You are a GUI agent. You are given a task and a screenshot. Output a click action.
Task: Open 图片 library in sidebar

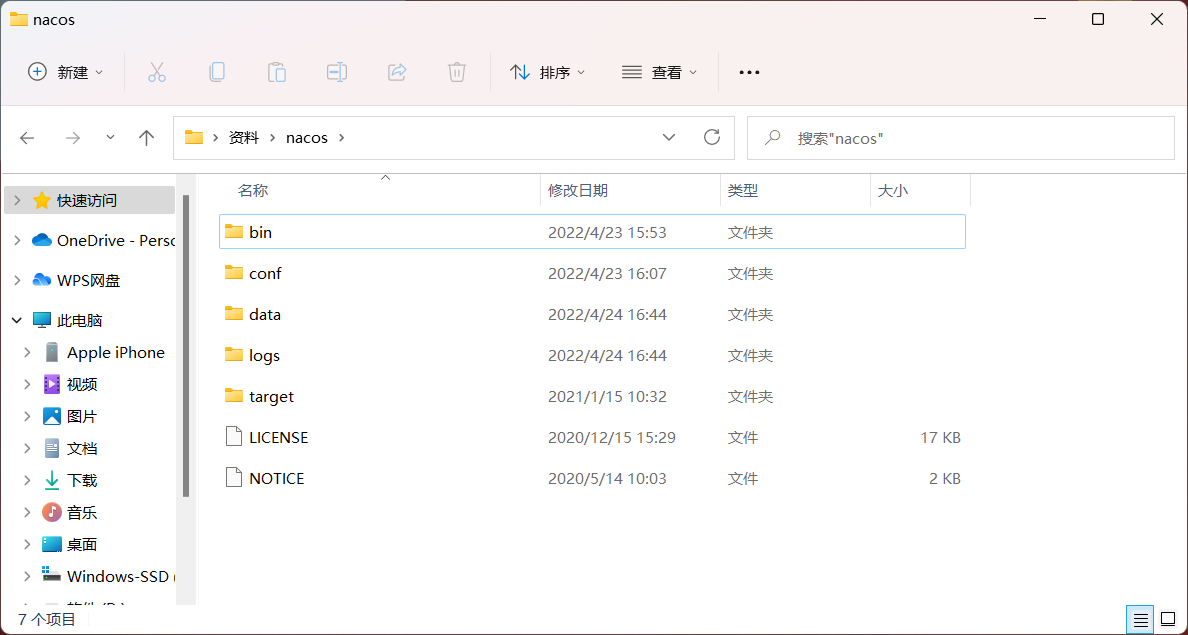tap(70, 416)
